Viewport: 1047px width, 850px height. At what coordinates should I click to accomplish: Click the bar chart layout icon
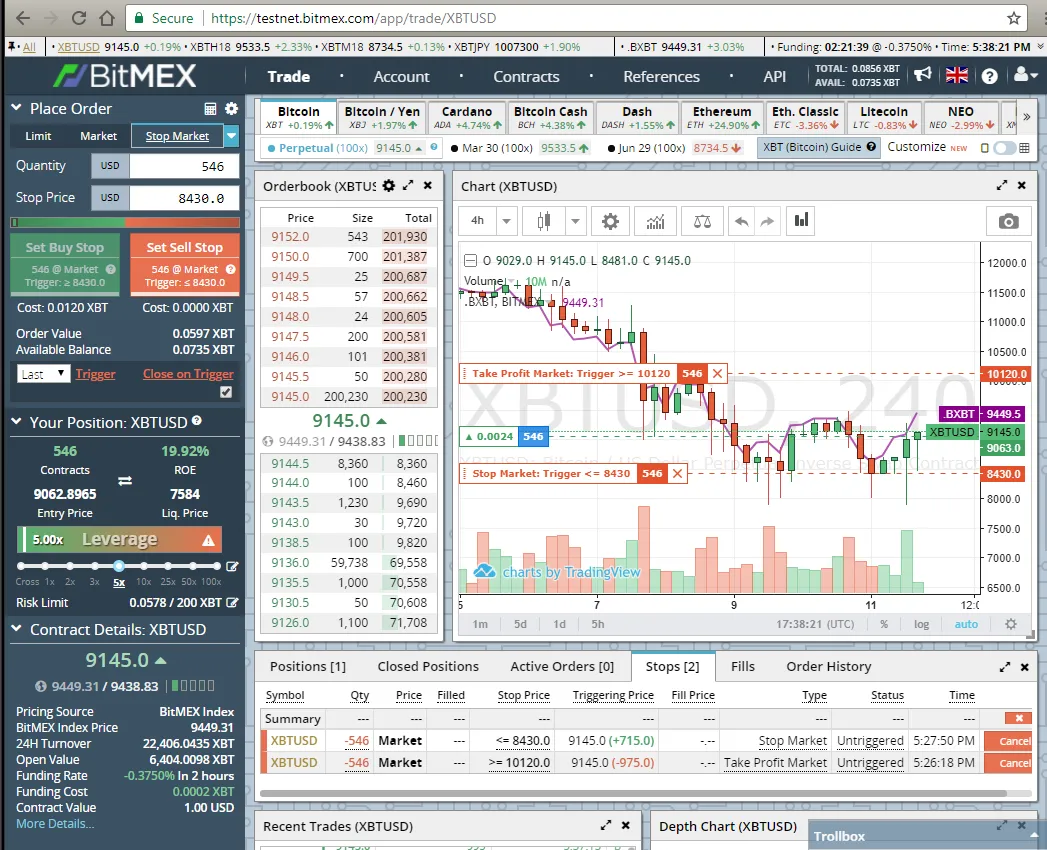point(801,221)
